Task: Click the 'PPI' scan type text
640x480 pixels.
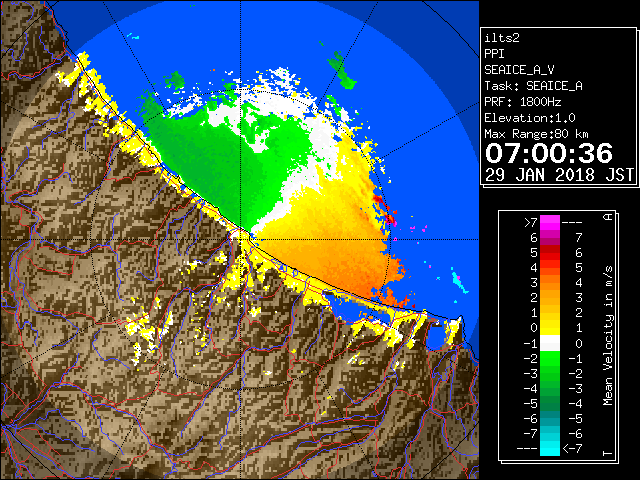Action: [494, 54]
